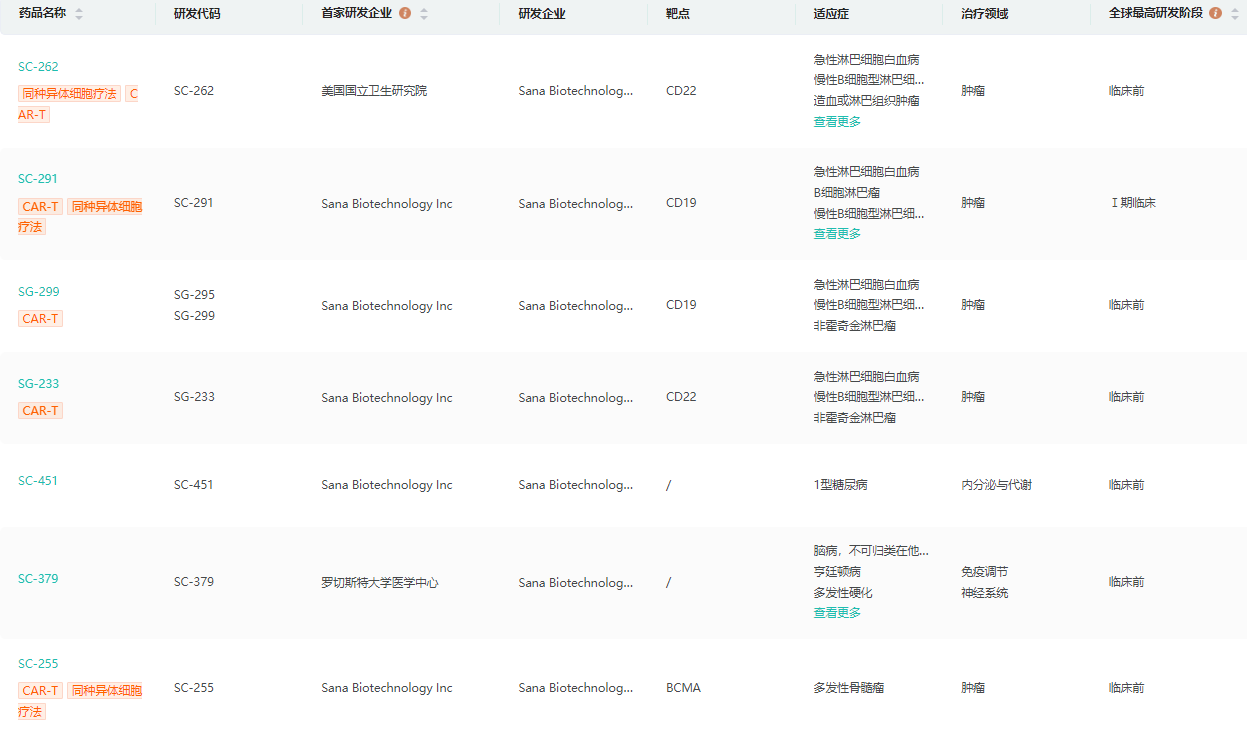Select the 研发企业 column header
Viewport: 1247px width, 731px height.
(x=542, y=14)
